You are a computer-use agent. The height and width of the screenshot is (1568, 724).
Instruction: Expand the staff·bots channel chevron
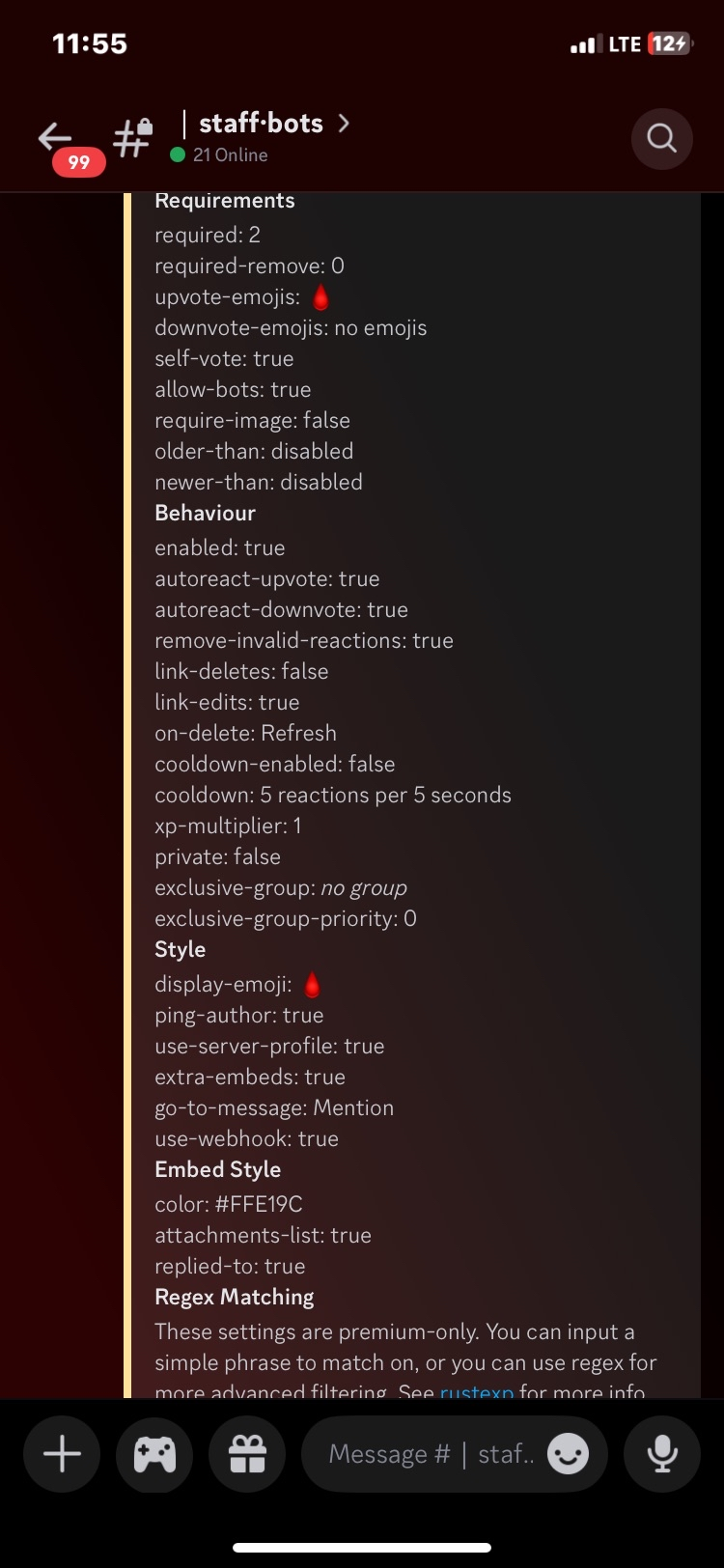pos(344,124)
